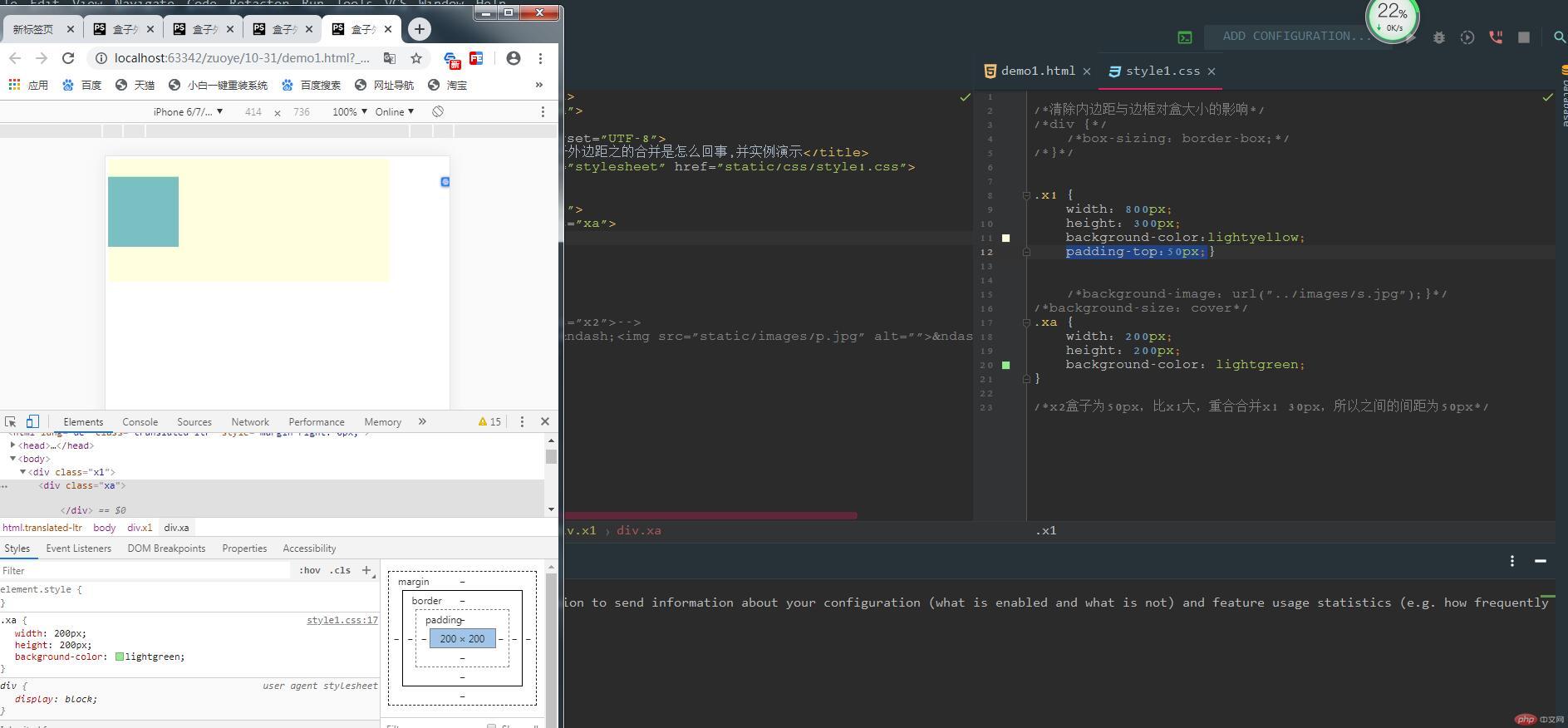Viewport: 1568px width, 728px height.
Task: Click the IDE stop square button
Action: pos(1524,37)
